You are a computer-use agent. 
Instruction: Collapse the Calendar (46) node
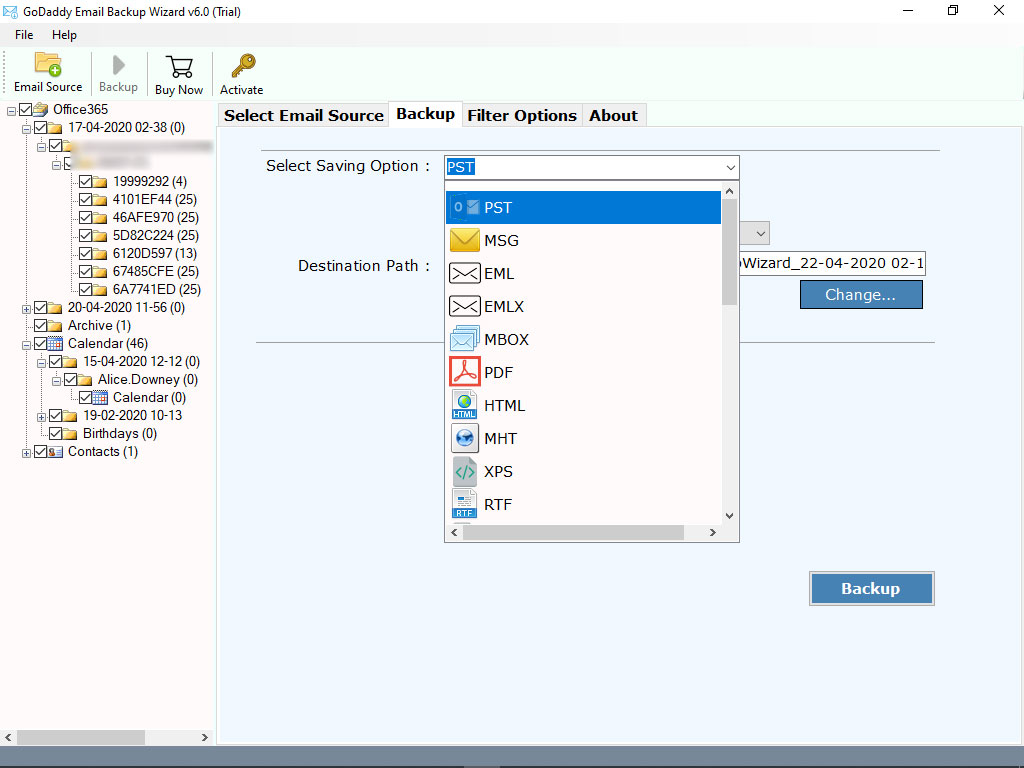tap(26, 345)
